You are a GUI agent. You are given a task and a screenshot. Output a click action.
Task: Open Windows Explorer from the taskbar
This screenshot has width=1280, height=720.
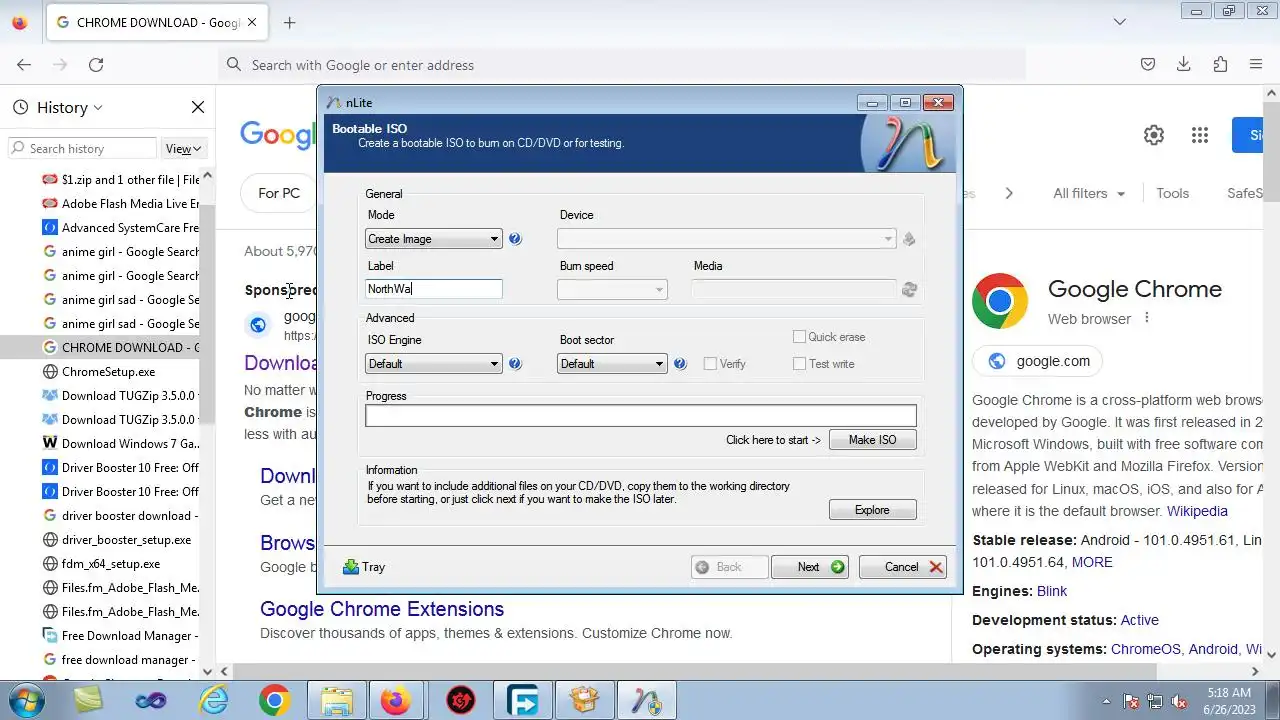(337, 700)
